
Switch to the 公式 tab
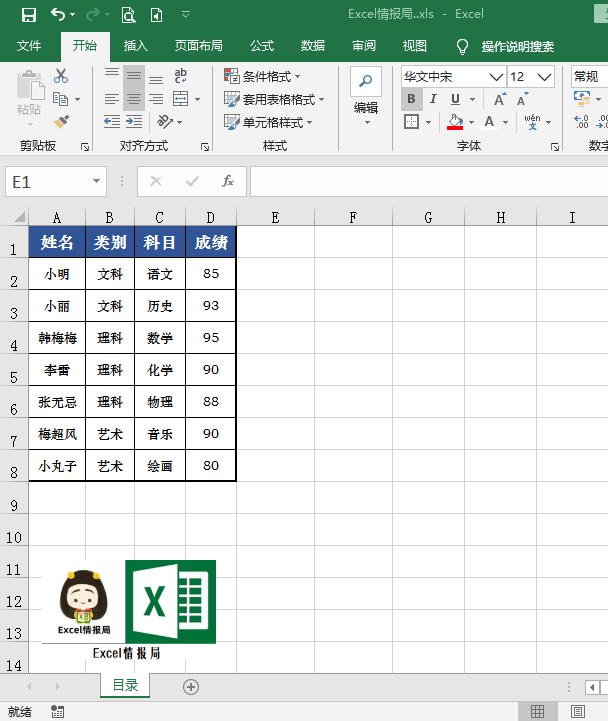click(262, 46)
